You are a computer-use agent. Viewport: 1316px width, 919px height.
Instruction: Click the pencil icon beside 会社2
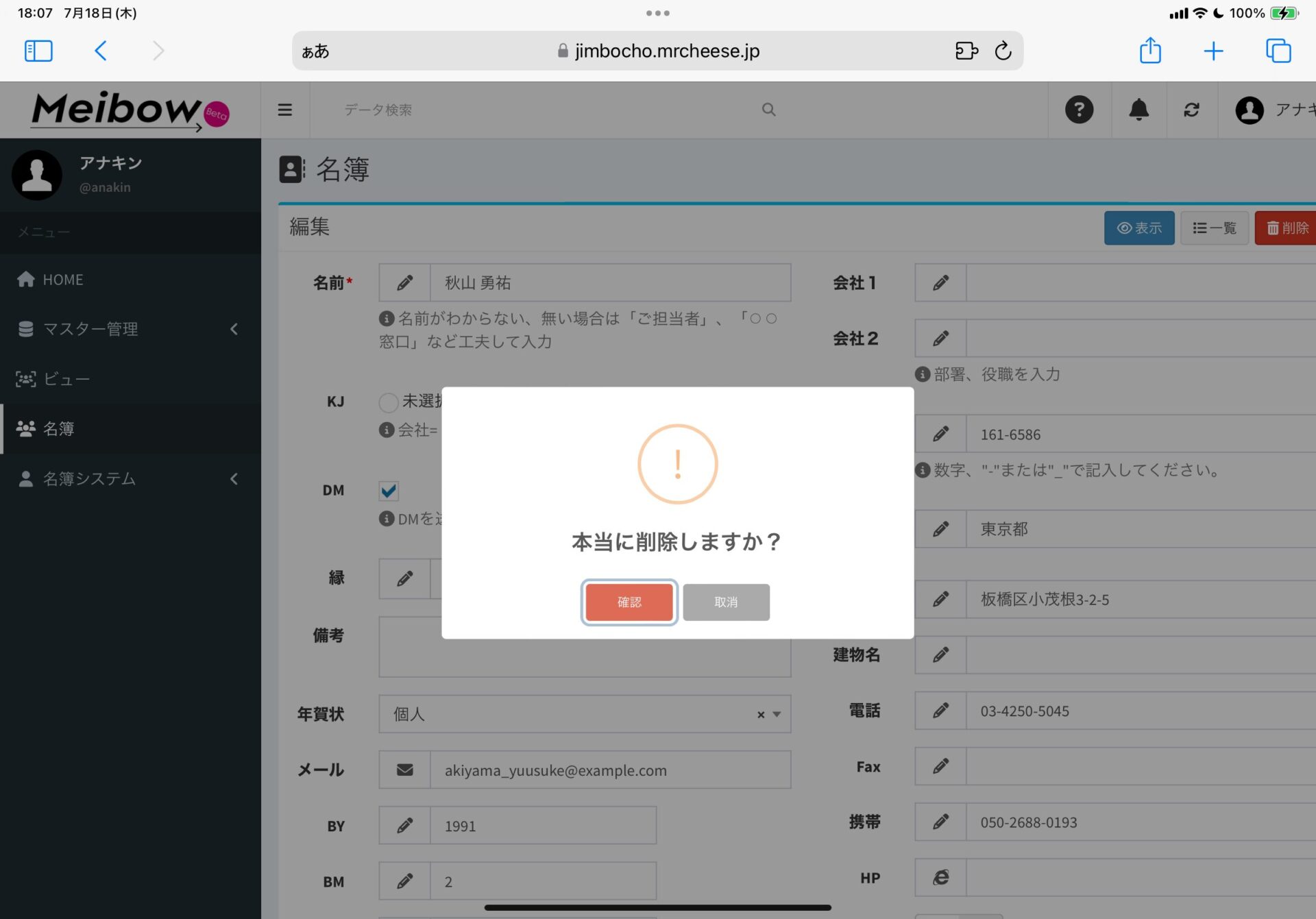click(940, 338)
